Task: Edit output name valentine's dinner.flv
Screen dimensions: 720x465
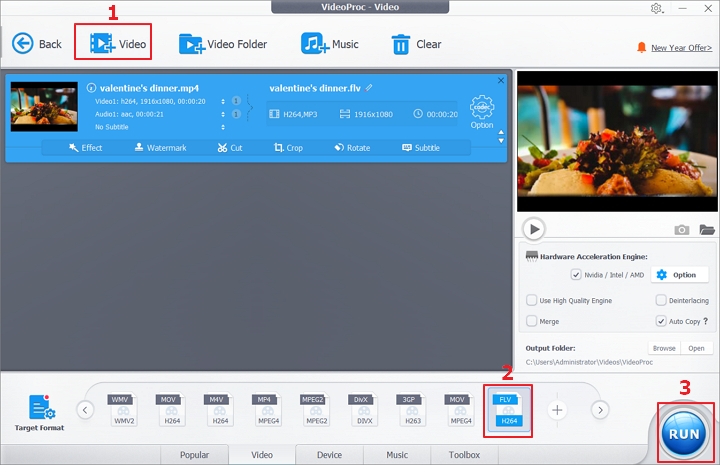Action: (369, 88)
